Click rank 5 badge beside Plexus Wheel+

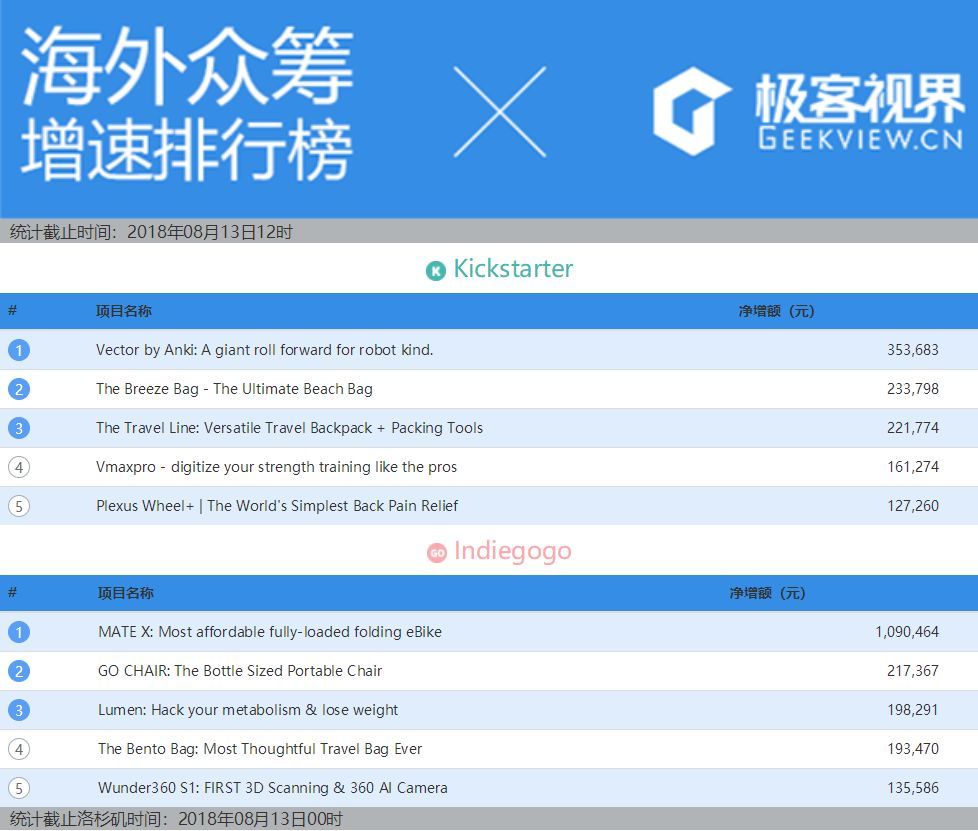pyautogui.click(x=19, y=506)
